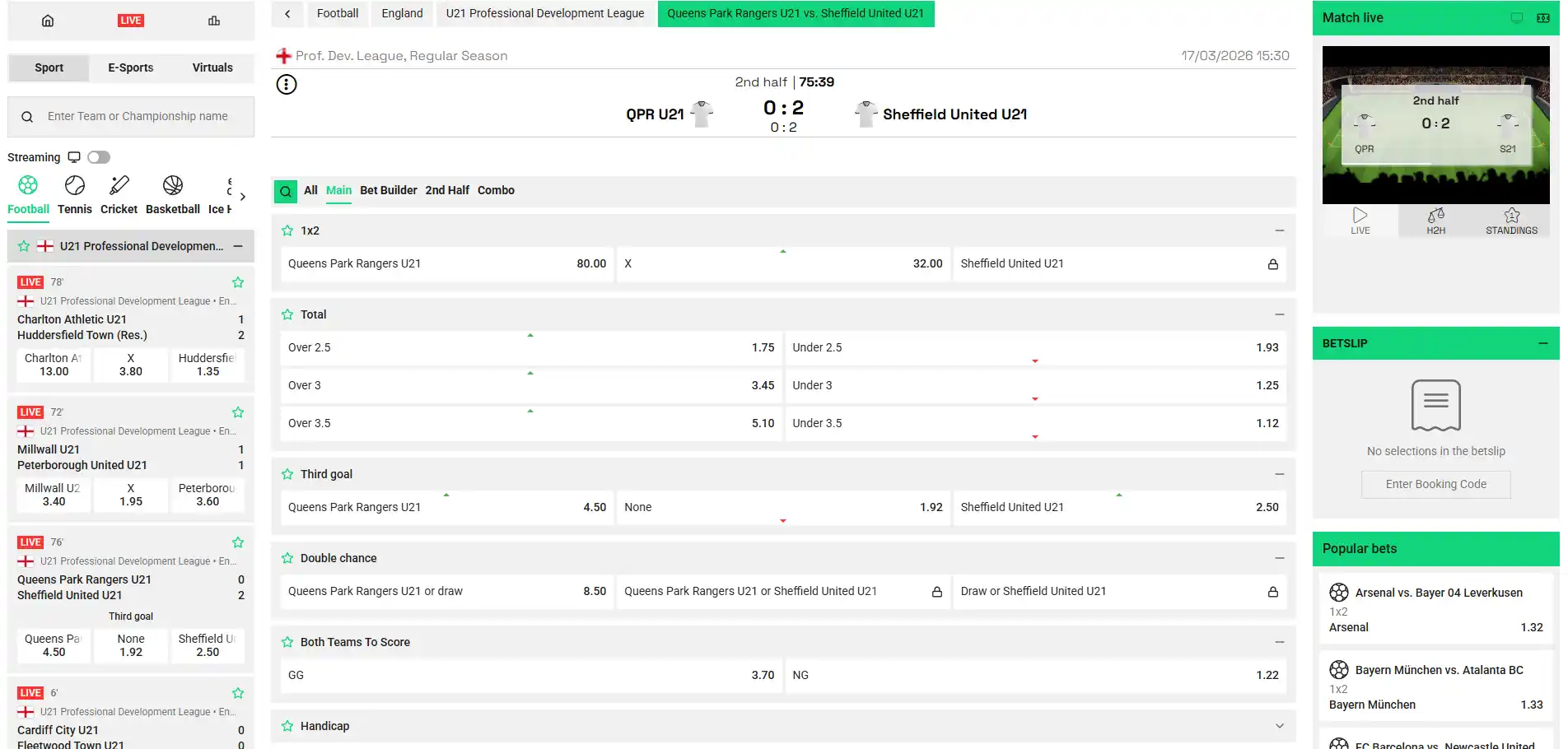Favorite the Millwall U21 match
The image size is (1568, 749).
[x=238, y=412]
